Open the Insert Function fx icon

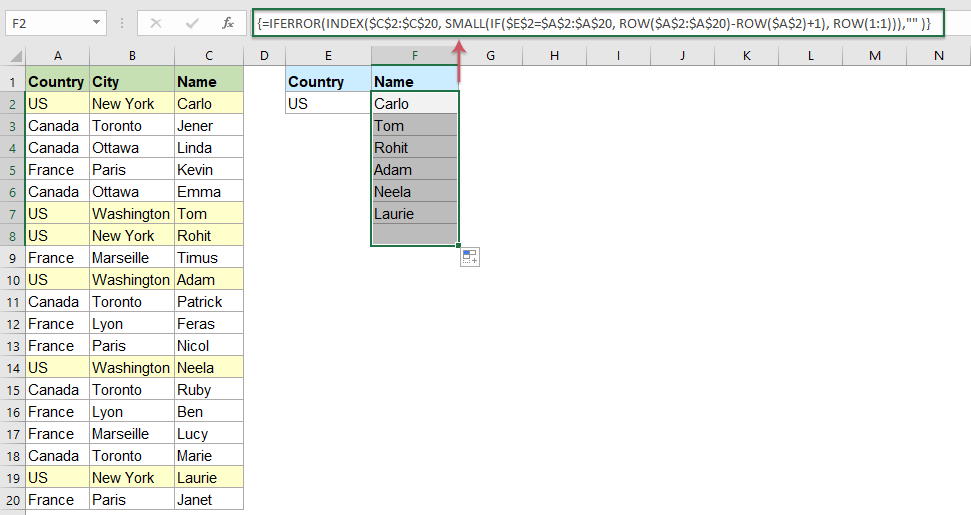228,24
